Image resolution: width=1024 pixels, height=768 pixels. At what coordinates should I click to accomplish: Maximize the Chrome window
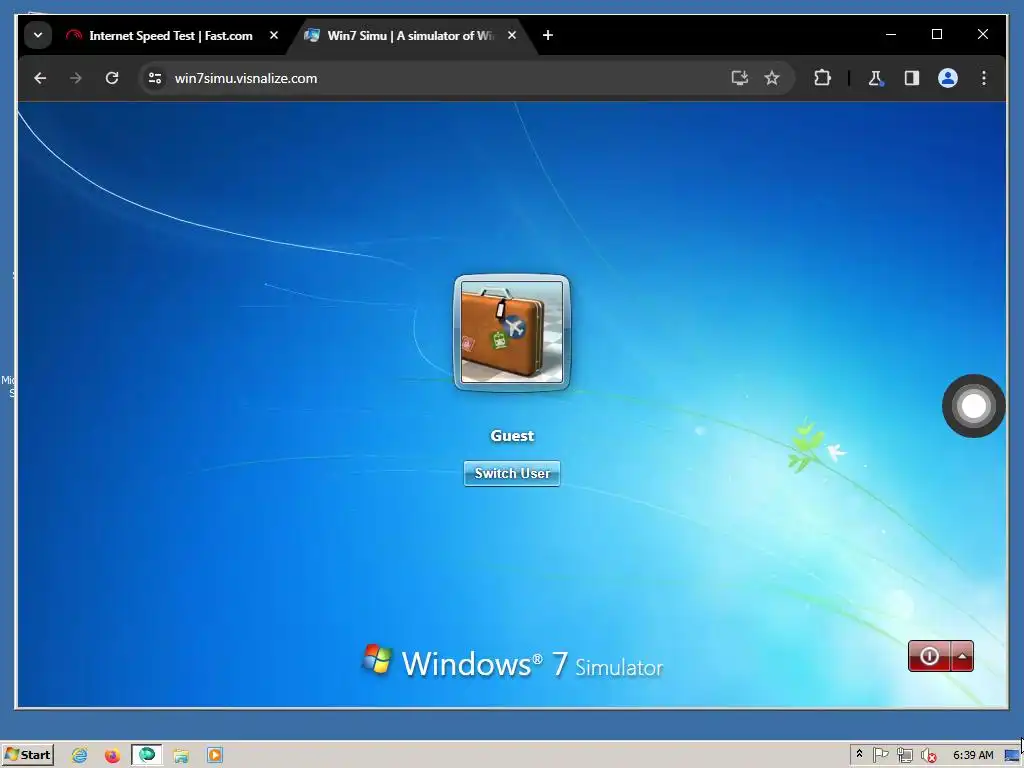click(x=936, y=34)
